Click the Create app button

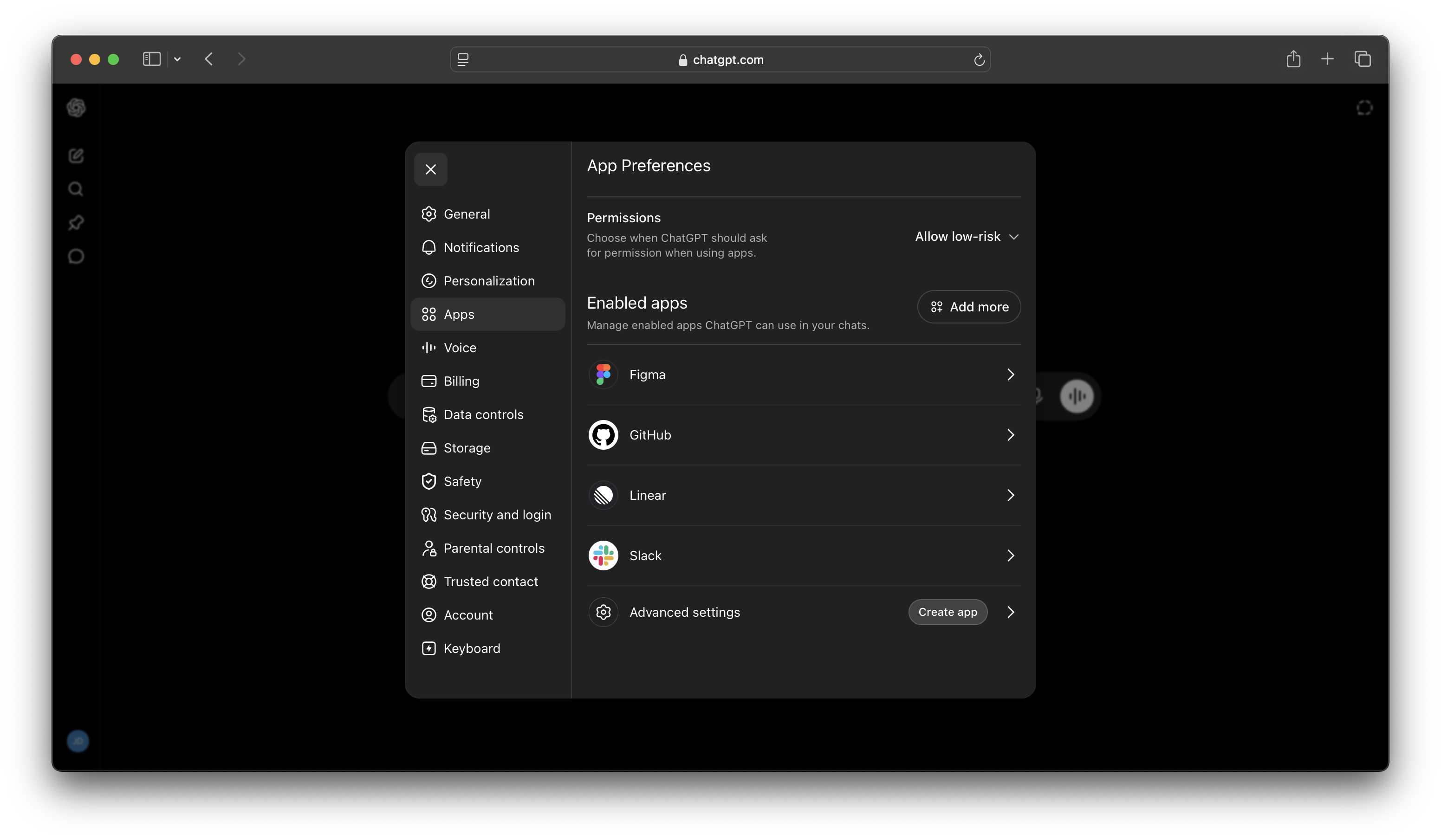point(948,612)
